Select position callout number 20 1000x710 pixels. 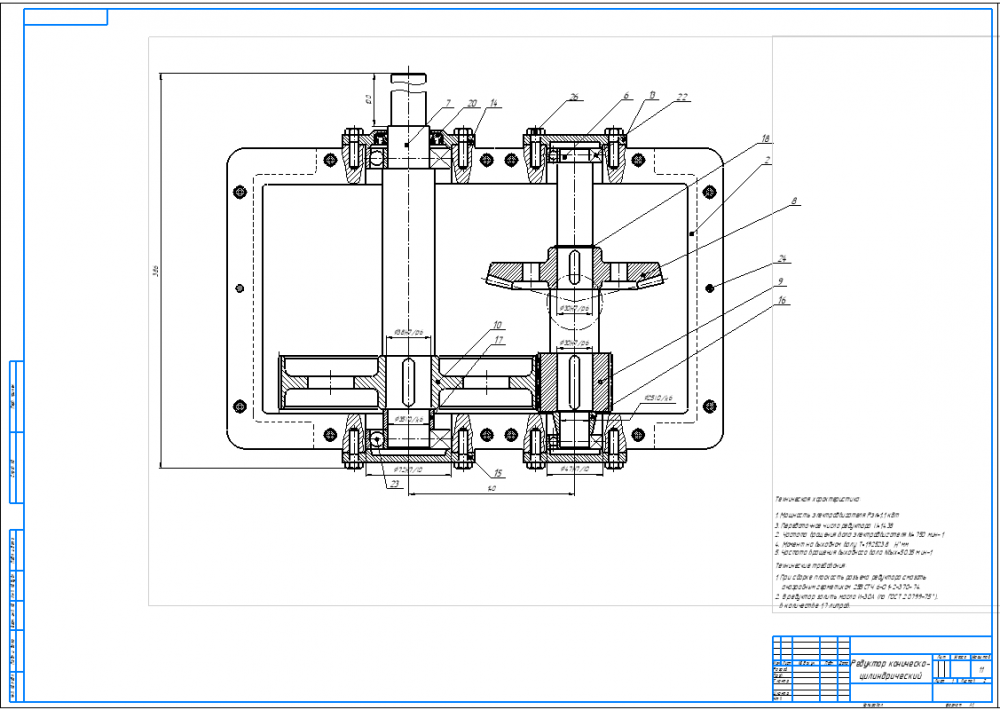click(473, 103)
